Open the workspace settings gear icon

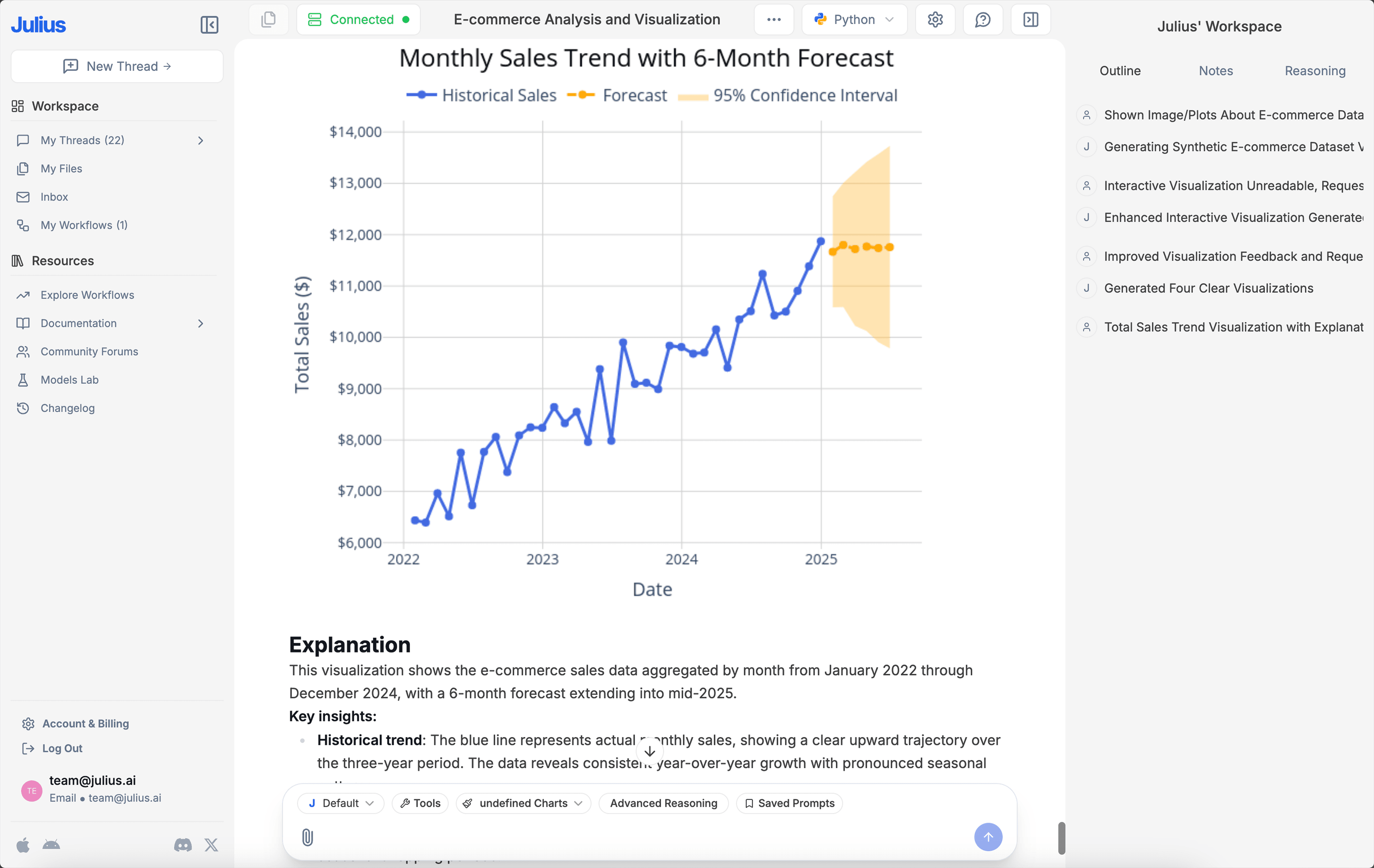pos(935,19)
